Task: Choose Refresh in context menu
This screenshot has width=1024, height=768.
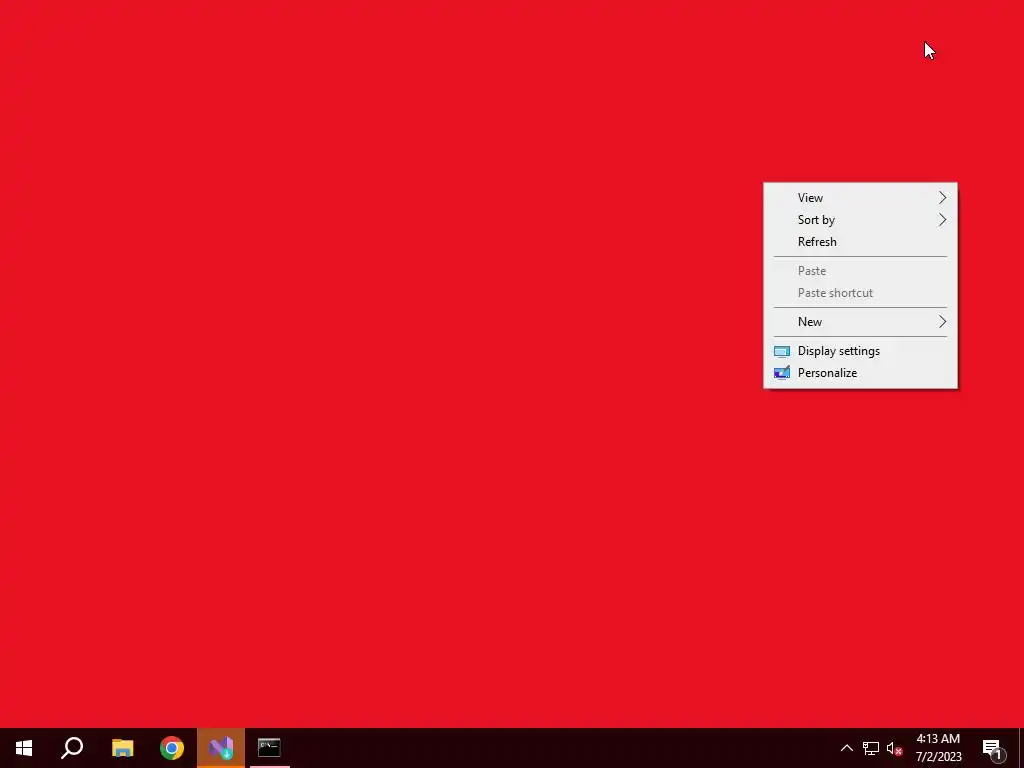Action: click(860, 242)
